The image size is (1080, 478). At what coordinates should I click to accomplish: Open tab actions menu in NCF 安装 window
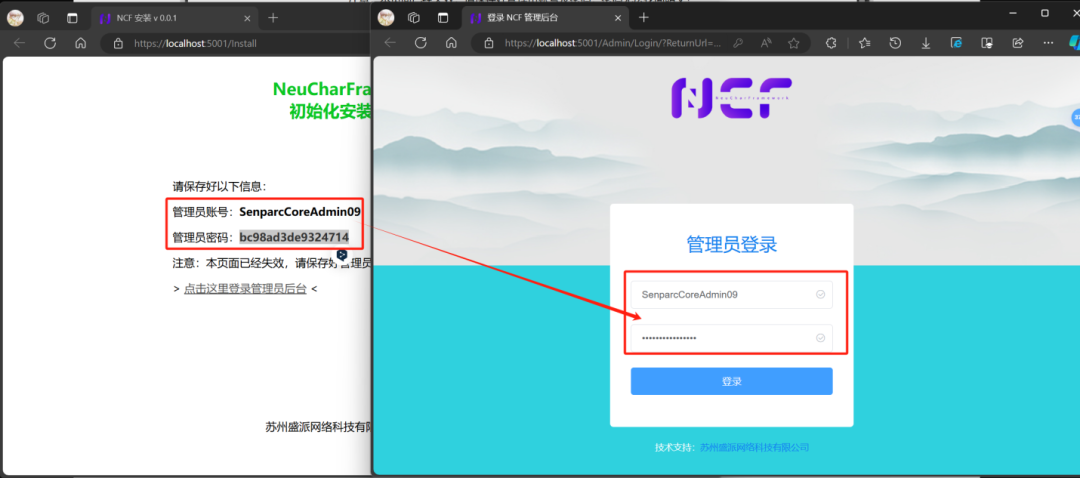pos(72,18)
